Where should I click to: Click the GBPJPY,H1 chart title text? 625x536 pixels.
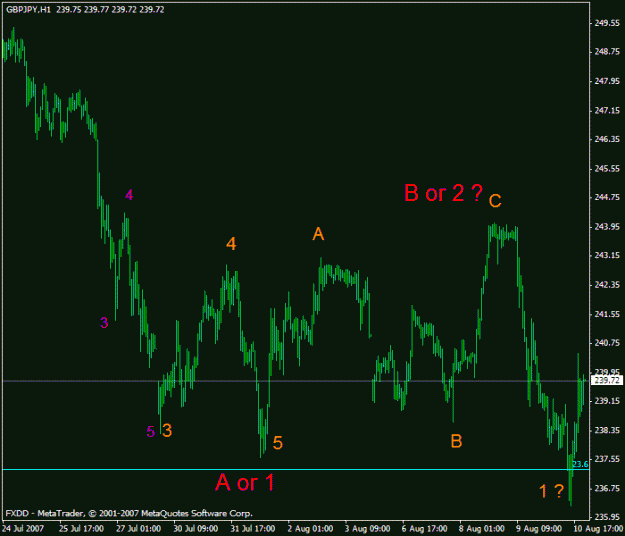click(28, 10)
